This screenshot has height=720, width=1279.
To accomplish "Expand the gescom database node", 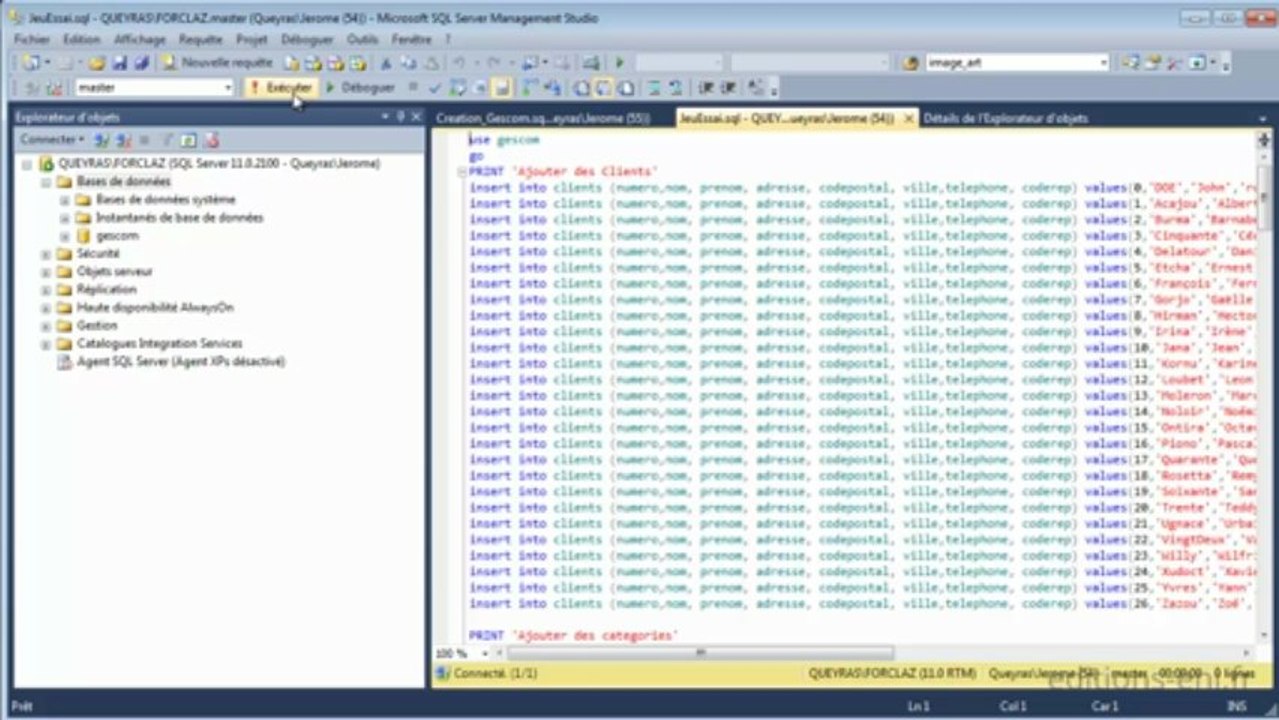I will coord(64,236).
